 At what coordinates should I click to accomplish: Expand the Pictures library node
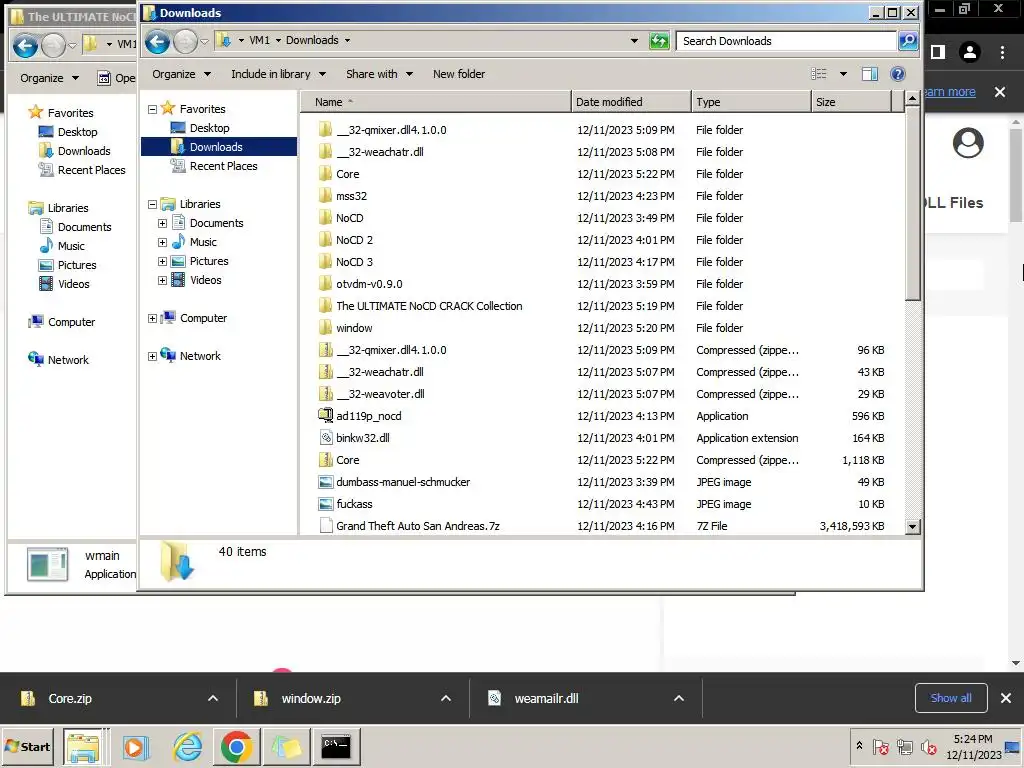pyautogui.click(x=162, y=261)
